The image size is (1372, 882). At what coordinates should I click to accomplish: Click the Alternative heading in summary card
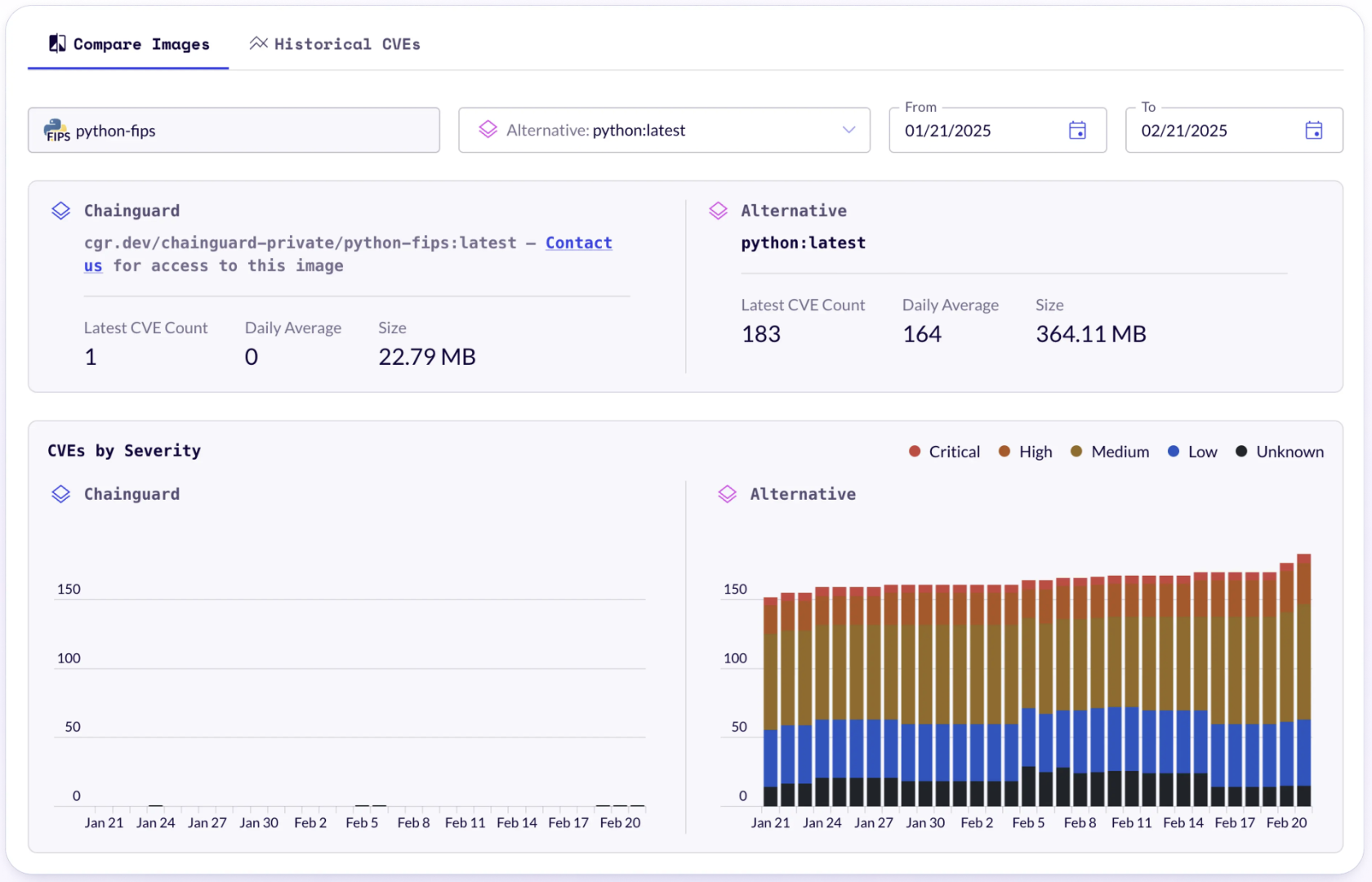(794, 211)
